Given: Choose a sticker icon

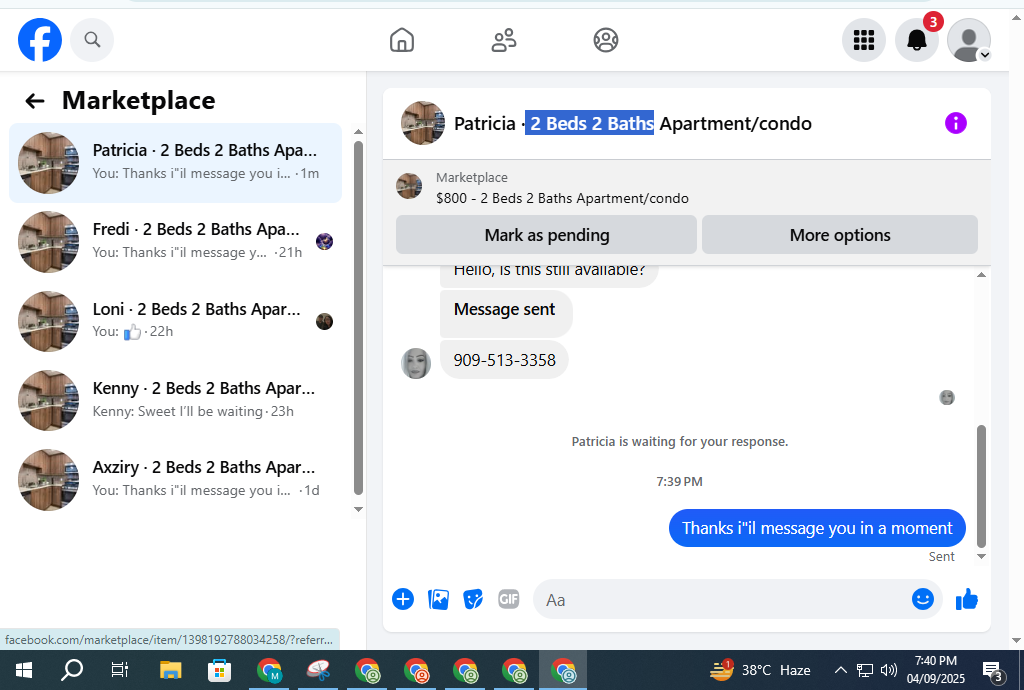Looking at the screenshot, I should (473, 599).
